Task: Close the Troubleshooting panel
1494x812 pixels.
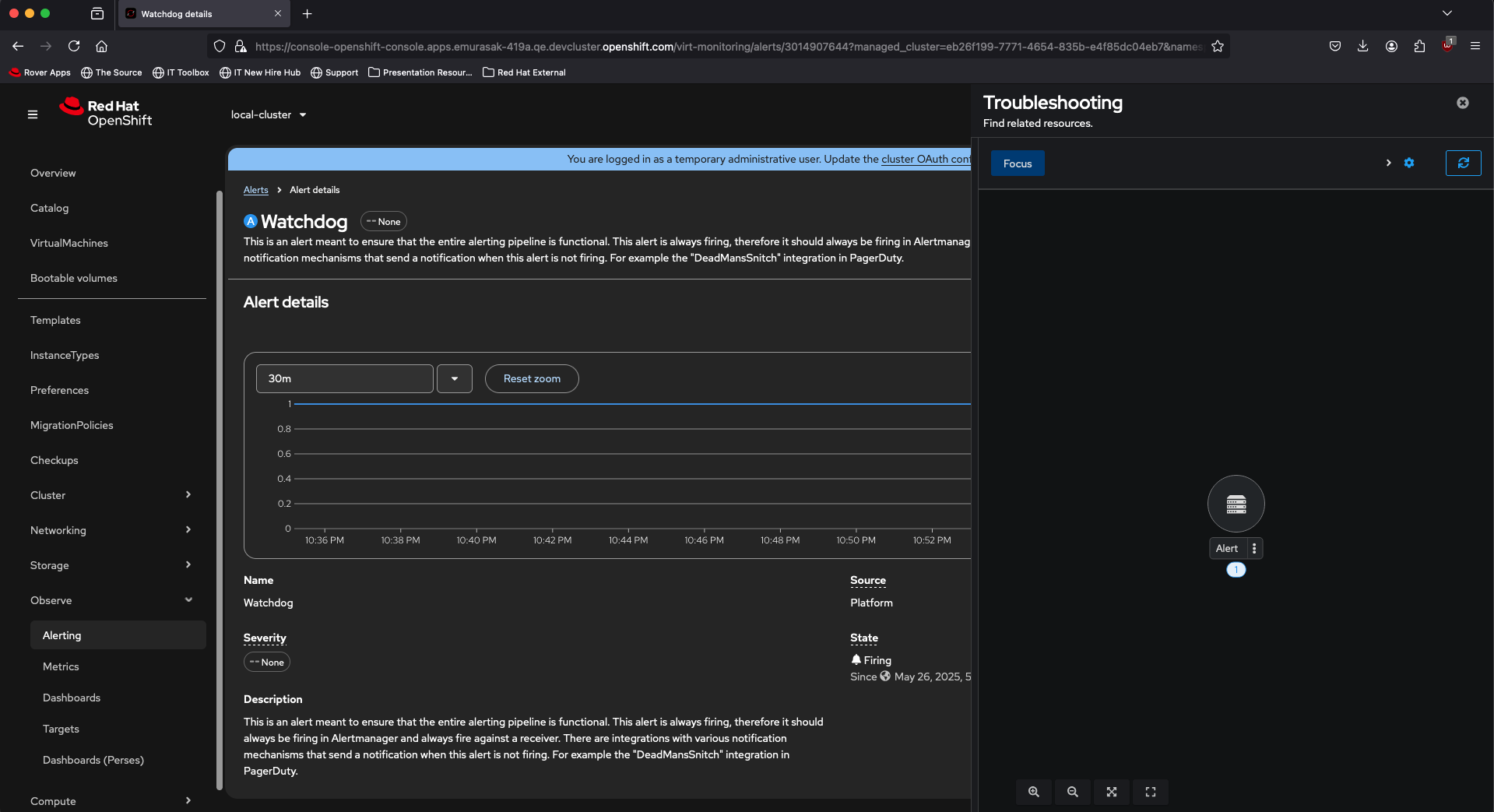Action: (x=1462, y=103)
